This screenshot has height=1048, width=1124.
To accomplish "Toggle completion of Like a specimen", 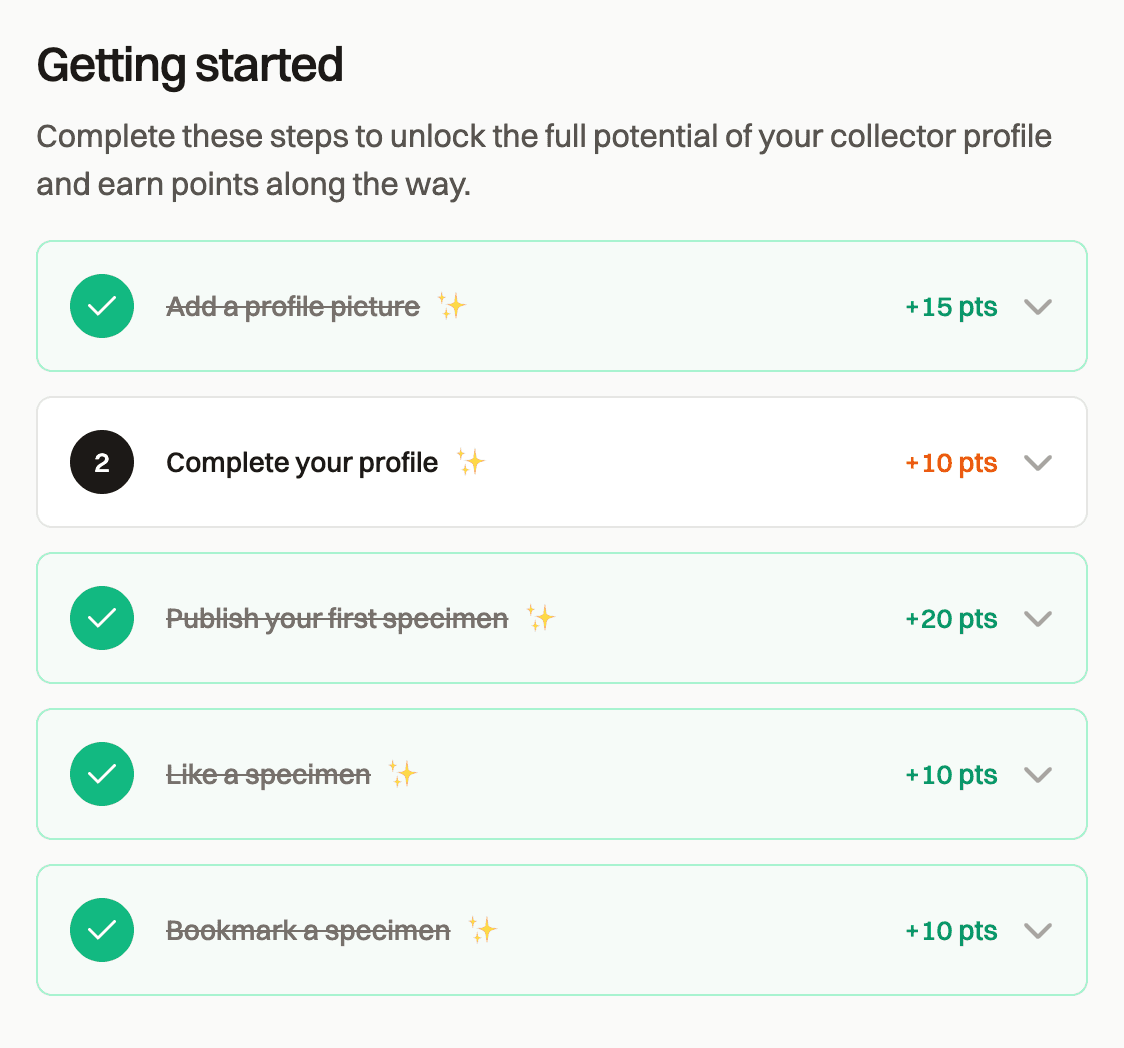I will click(102, 773).
